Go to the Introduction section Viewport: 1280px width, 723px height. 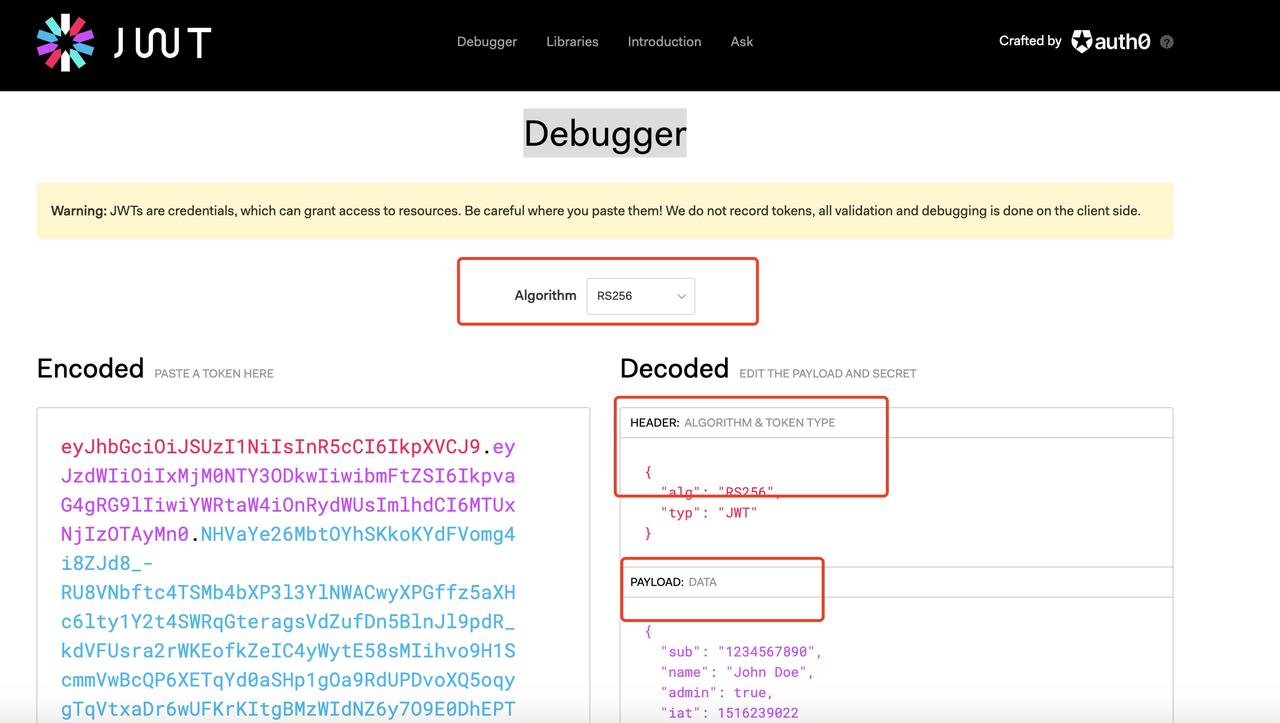tap(663, 41)
